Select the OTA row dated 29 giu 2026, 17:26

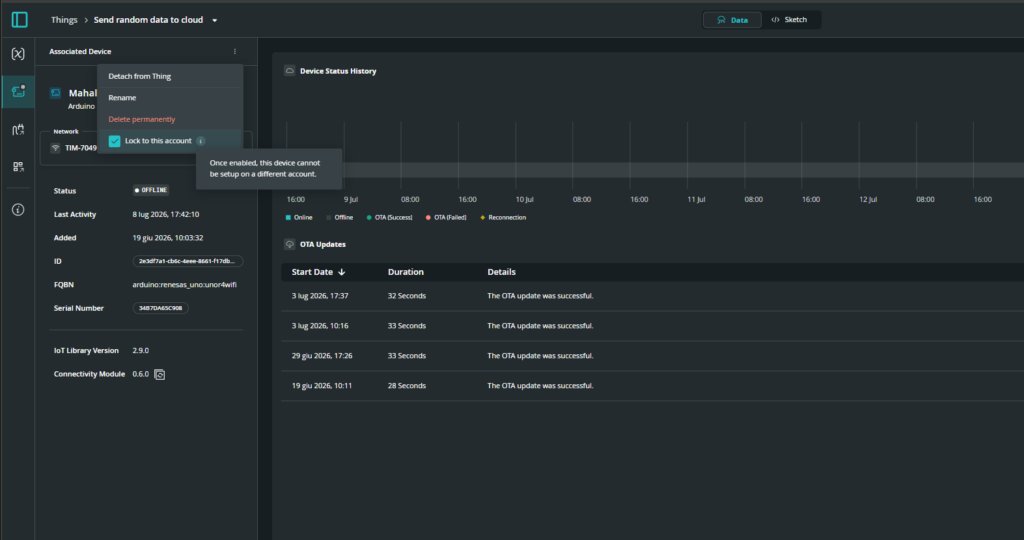(x=652, y=356)
